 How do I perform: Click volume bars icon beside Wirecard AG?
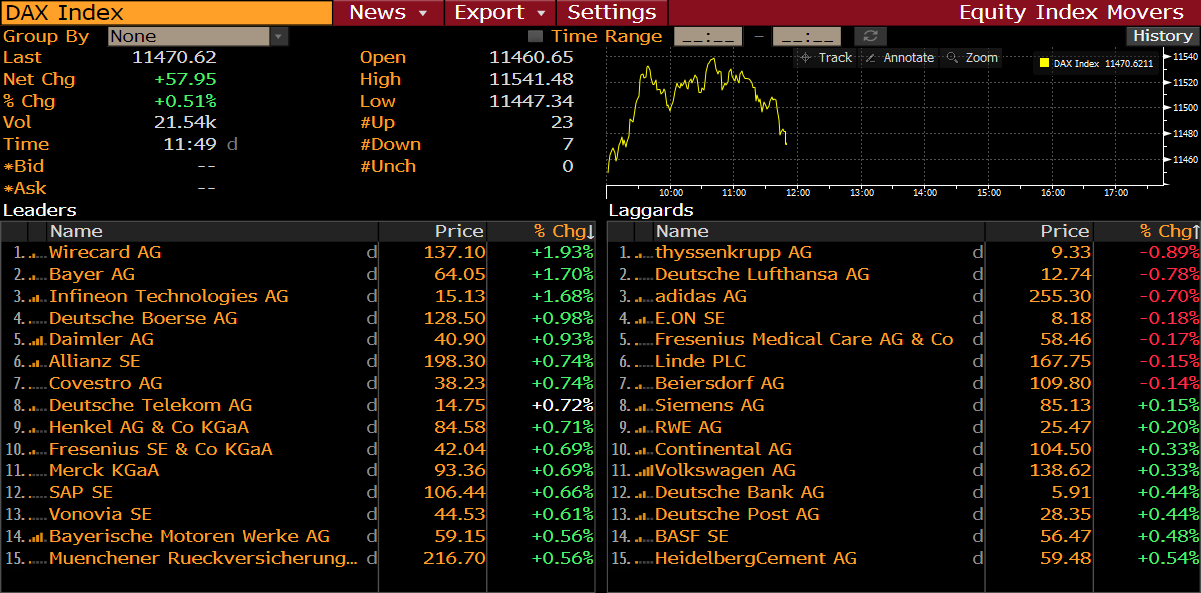point(38,254)
